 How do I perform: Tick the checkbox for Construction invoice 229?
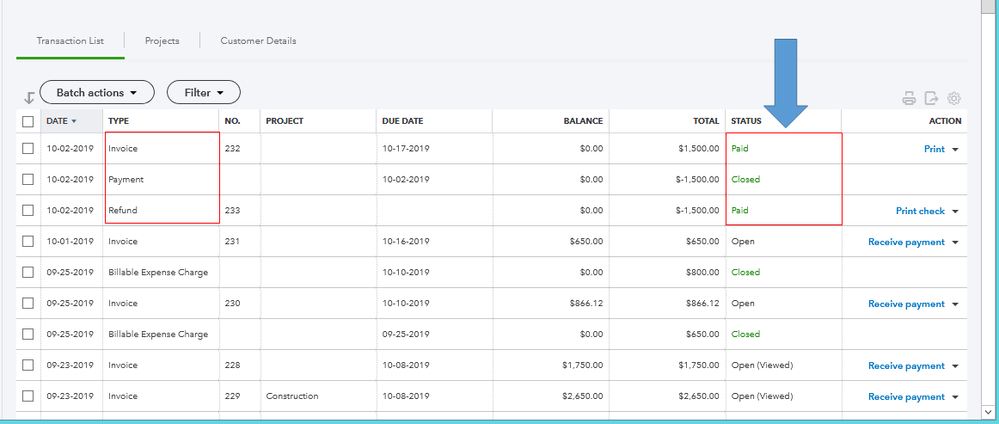(x=28, y=397)
